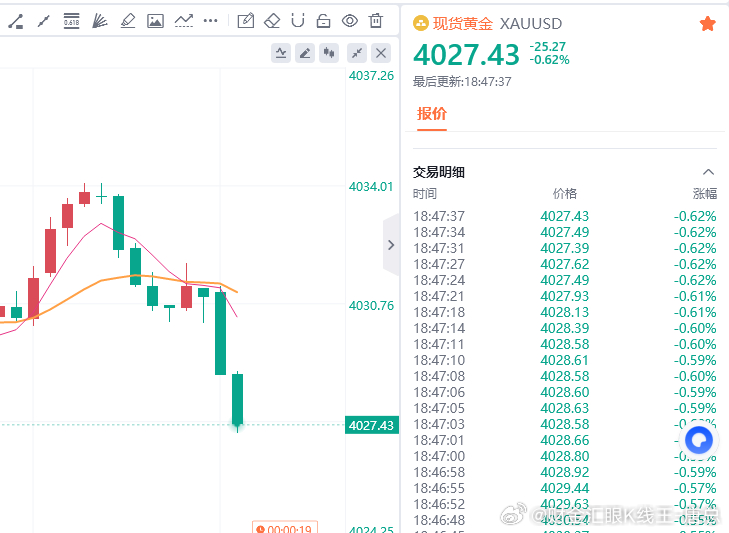Viewport: 729px width, 533px height.
Task: Click the -25.27 change value
Action: (x=548, y=47)
